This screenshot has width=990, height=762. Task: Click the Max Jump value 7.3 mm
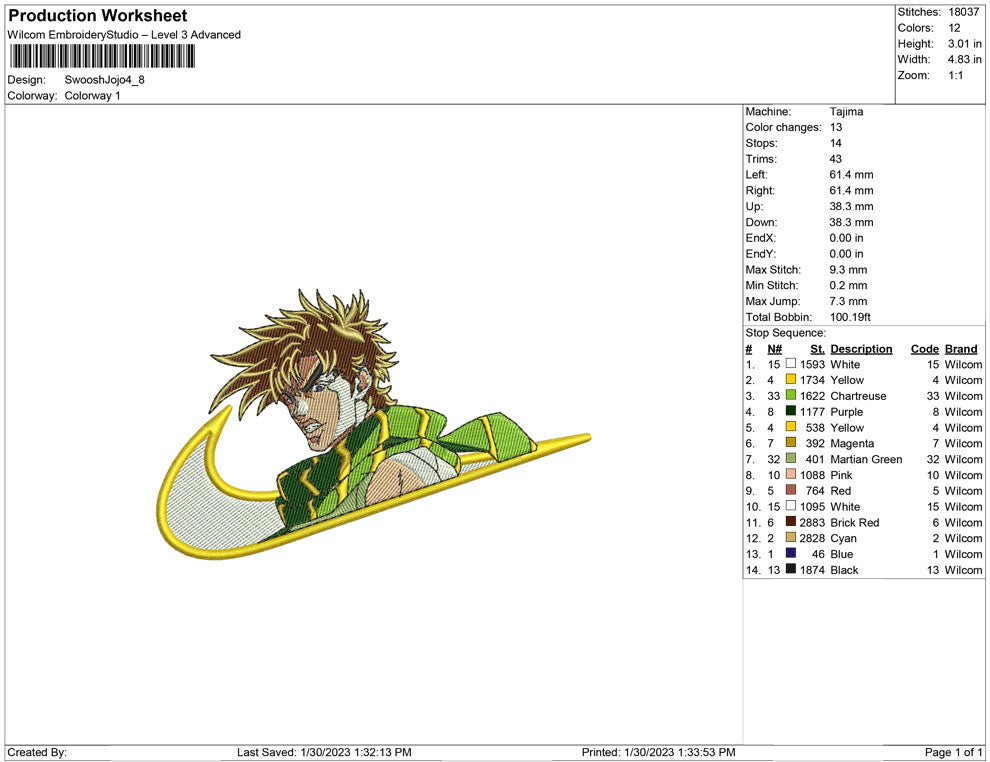point(848,301)
